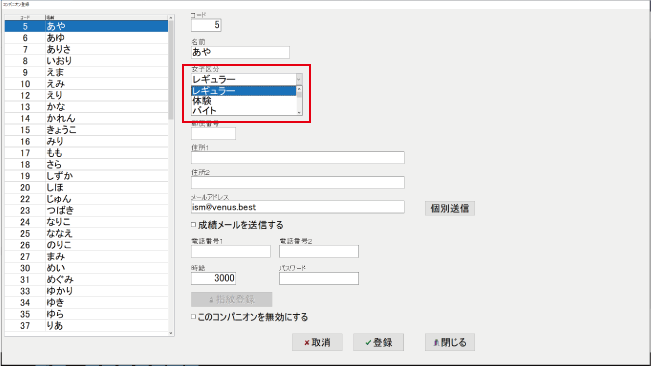This screenshot has height=366, width=651.
Task: Focus the メールアドレス field
Action: [298, 207]
